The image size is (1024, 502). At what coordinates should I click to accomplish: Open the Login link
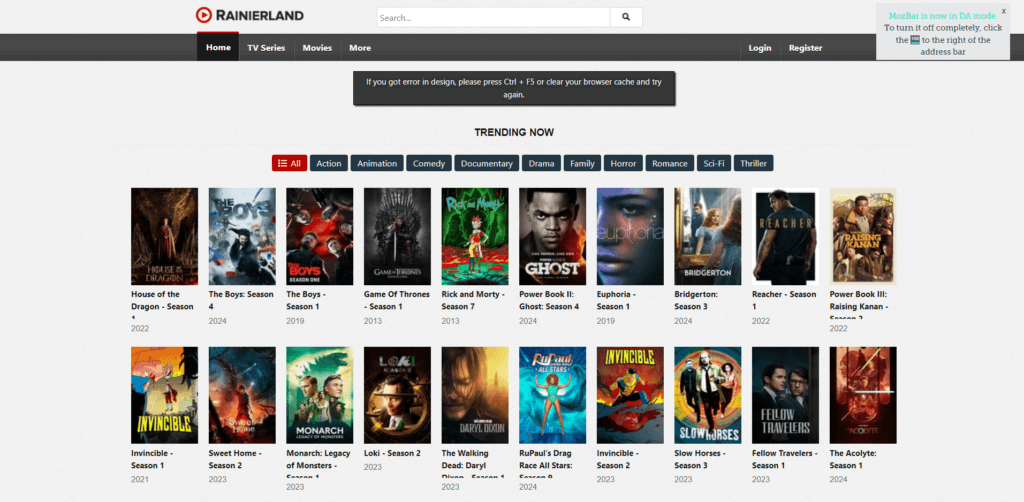pos(760,48)
